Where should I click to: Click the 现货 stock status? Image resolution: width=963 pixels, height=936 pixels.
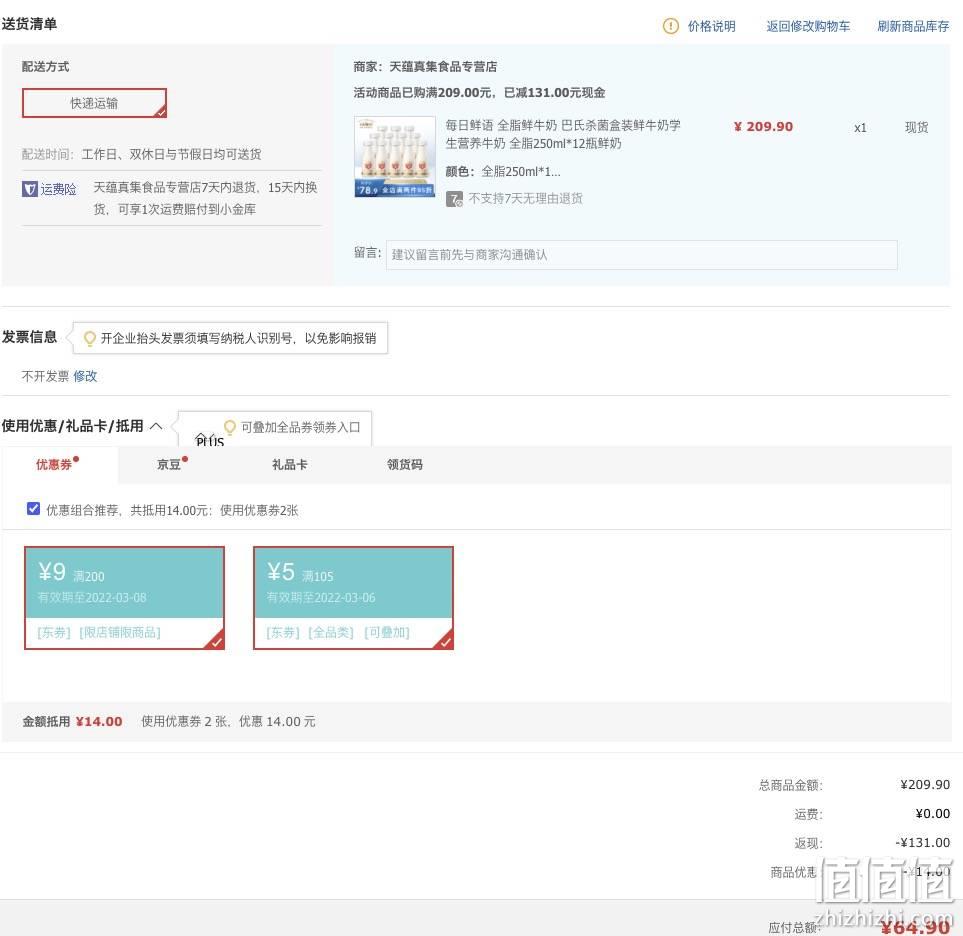(916, 127)
